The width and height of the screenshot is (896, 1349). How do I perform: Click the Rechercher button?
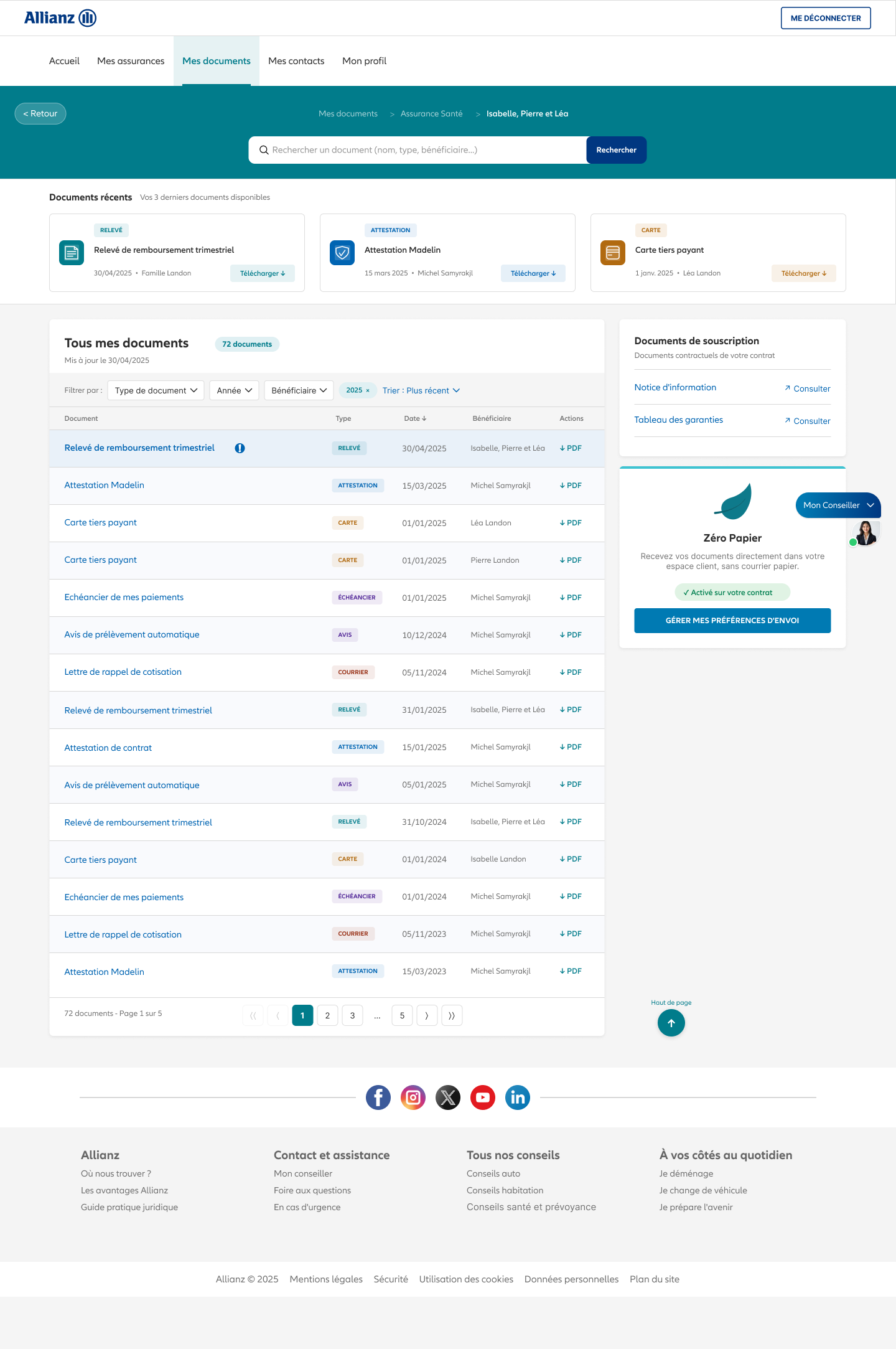tap(617, 150)
